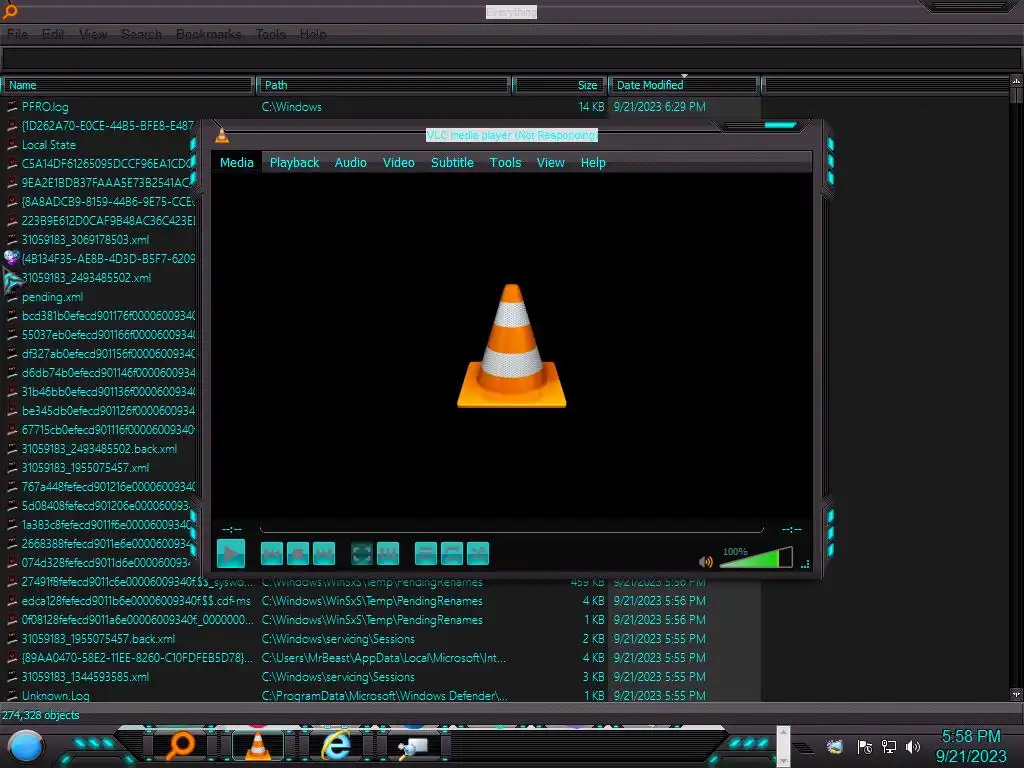Click the Everything magnifier icon in title bar

pos(10,10)
